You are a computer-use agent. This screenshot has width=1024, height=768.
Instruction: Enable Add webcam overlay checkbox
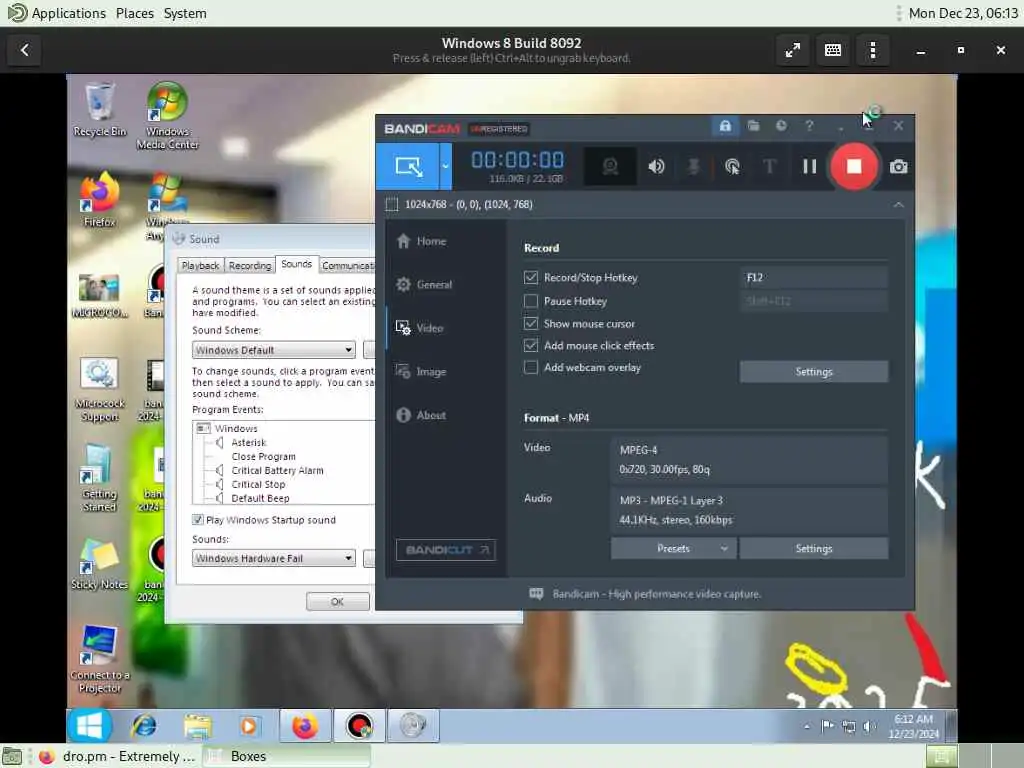pos(531,367)
